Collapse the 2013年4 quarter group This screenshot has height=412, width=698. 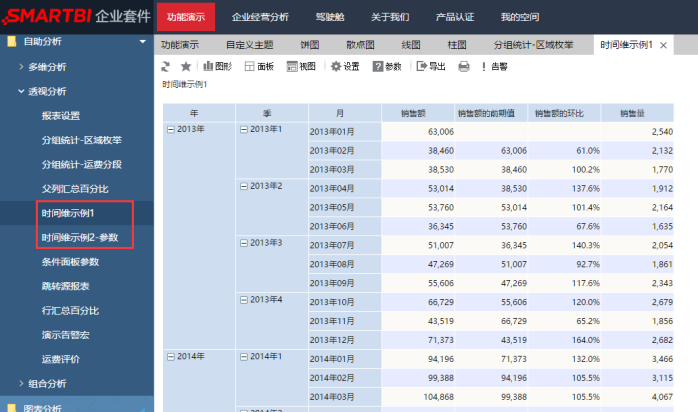(243, 300)
